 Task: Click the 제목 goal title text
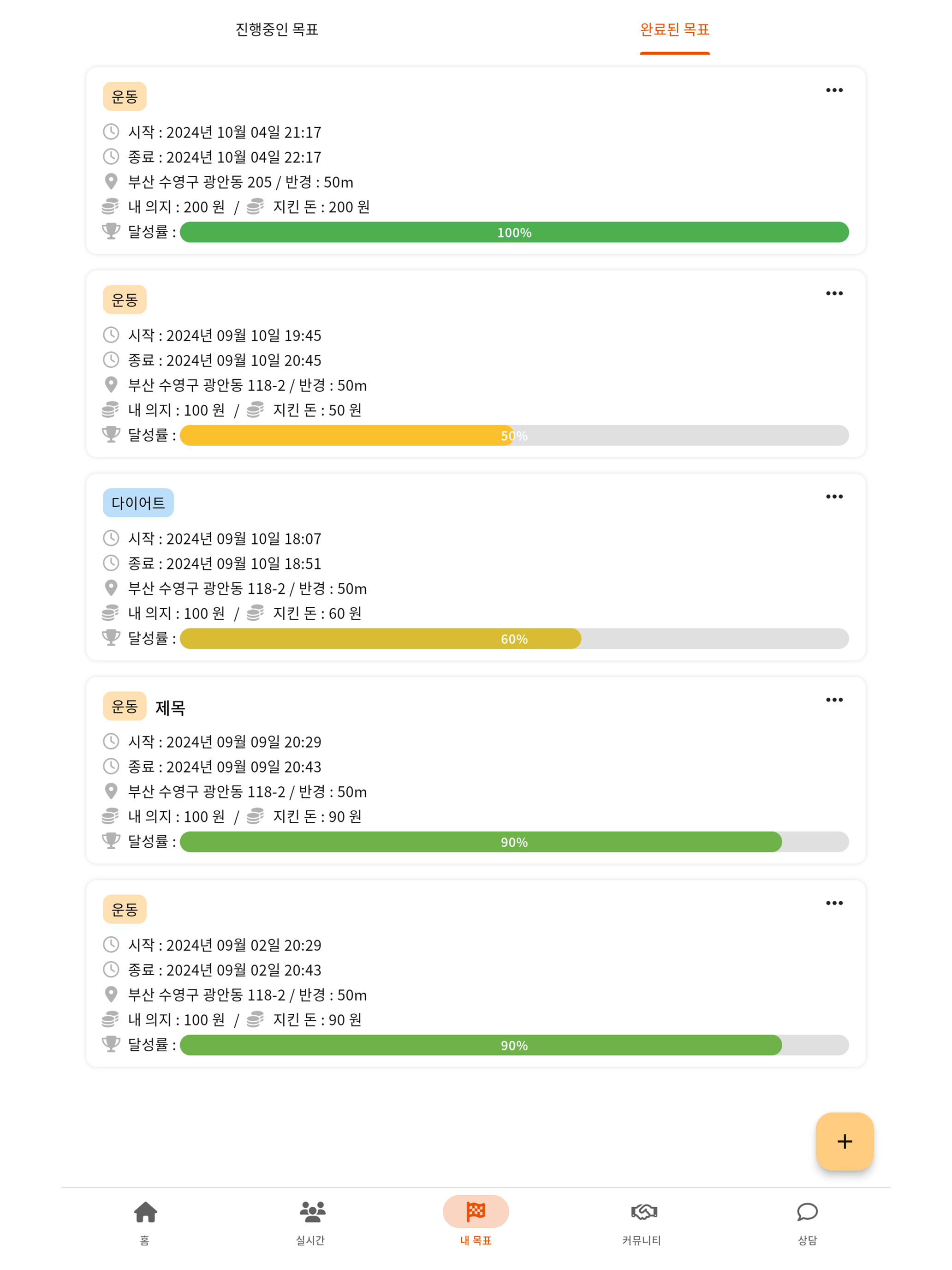coord(171,708)
